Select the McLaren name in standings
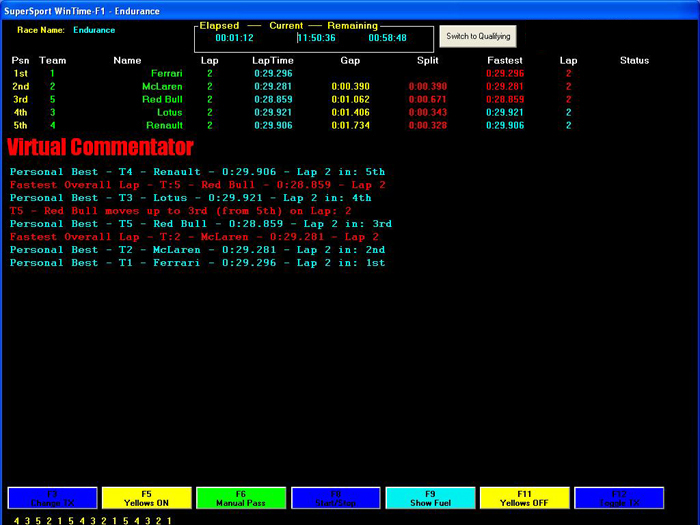The height and width of the screenshot is (525, 700). (162, 86)
